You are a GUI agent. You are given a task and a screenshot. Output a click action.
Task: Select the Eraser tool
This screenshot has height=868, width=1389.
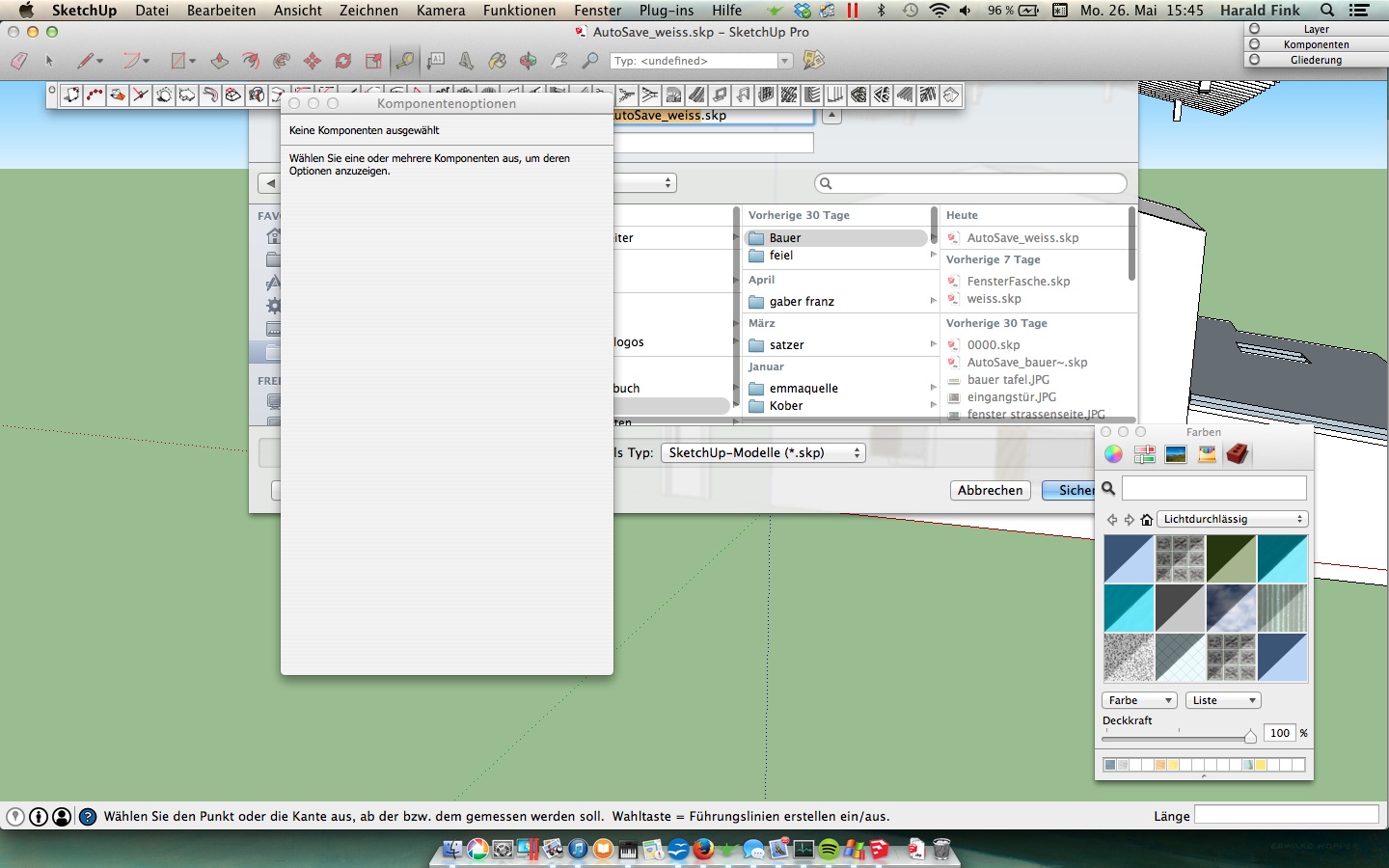pos(18,61)
